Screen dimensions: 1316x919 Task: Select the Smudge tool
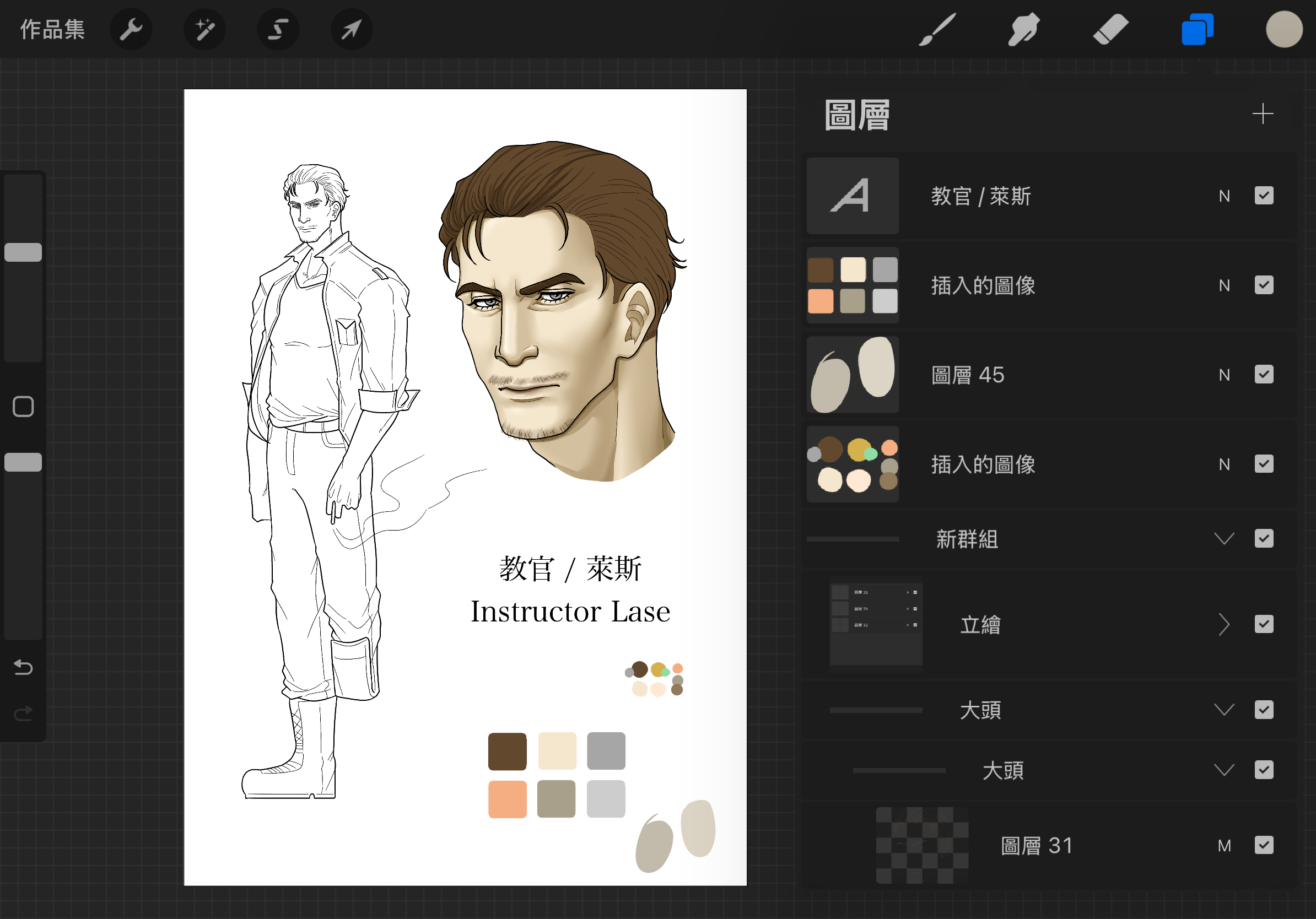pyautogui.click(x=1024, y=29)
